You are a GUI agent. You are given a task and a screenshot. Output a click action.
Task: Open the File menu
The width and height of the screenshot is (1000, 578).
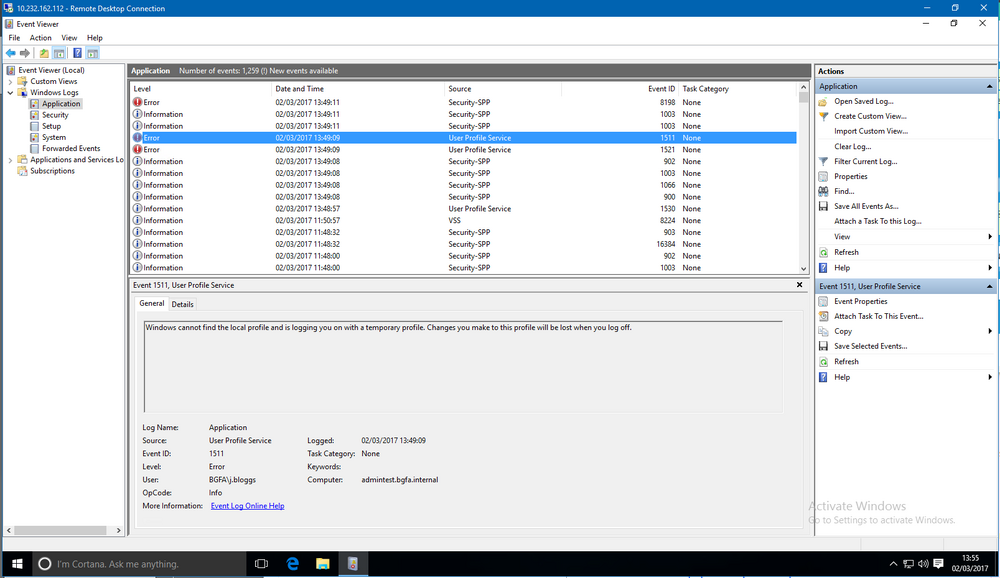coord(14,38)
